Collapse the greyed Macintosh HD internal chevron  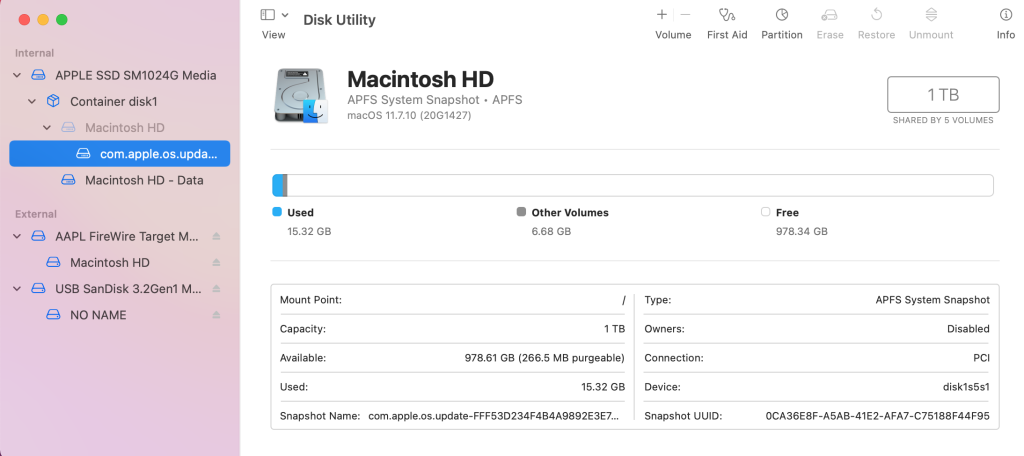(x=46, y=128)
